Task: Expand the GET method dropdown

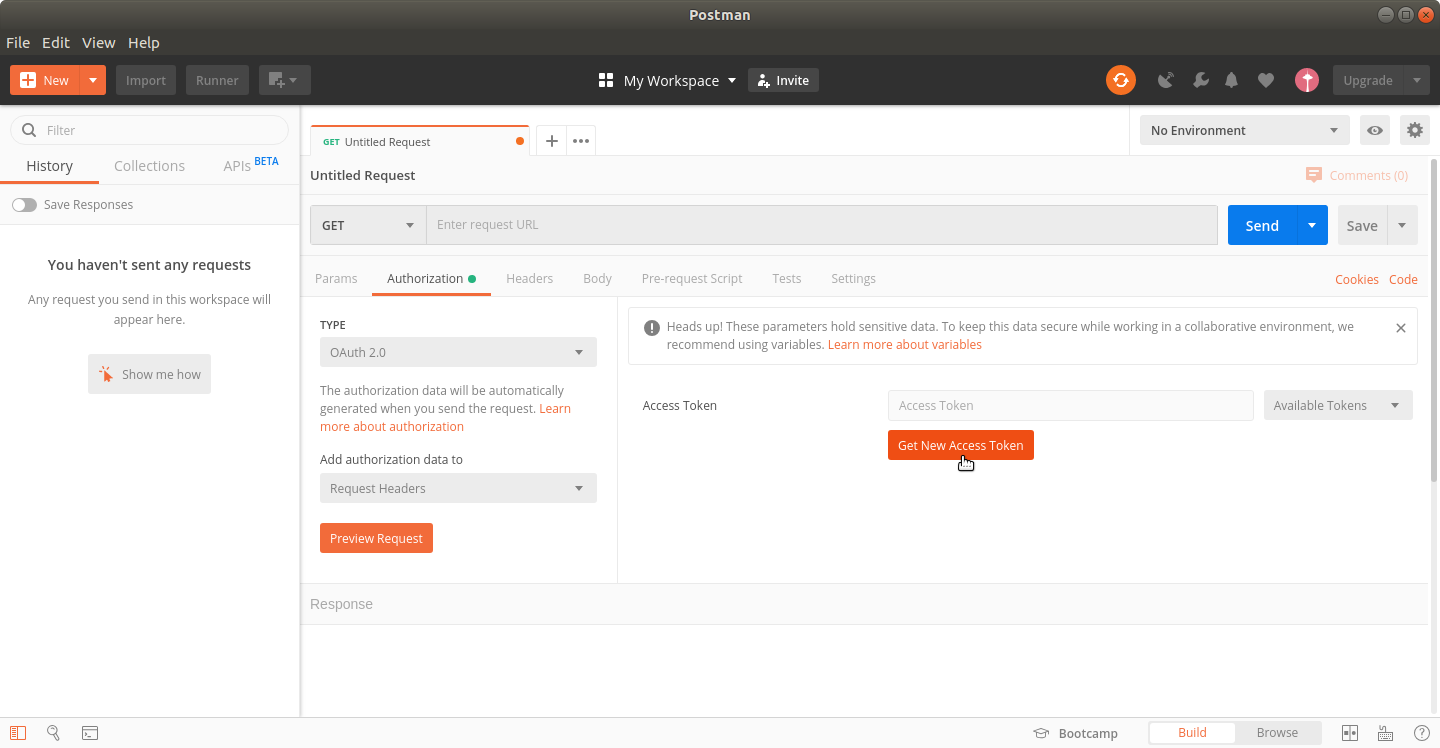Action: point(368,225)
